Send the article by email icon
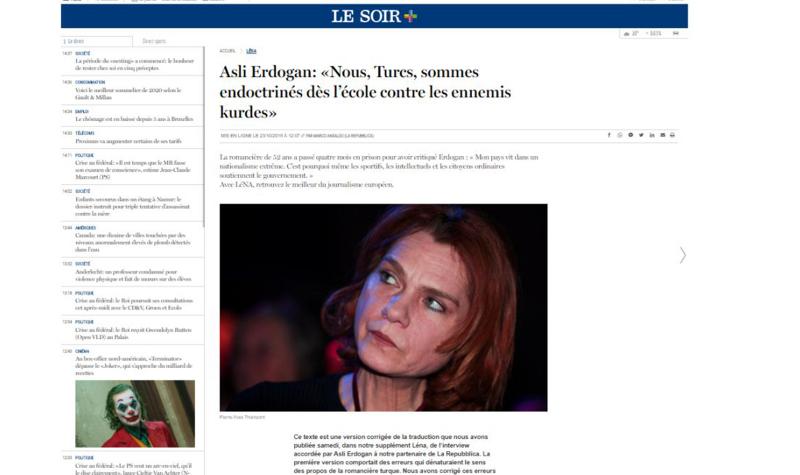 [663, 135]
